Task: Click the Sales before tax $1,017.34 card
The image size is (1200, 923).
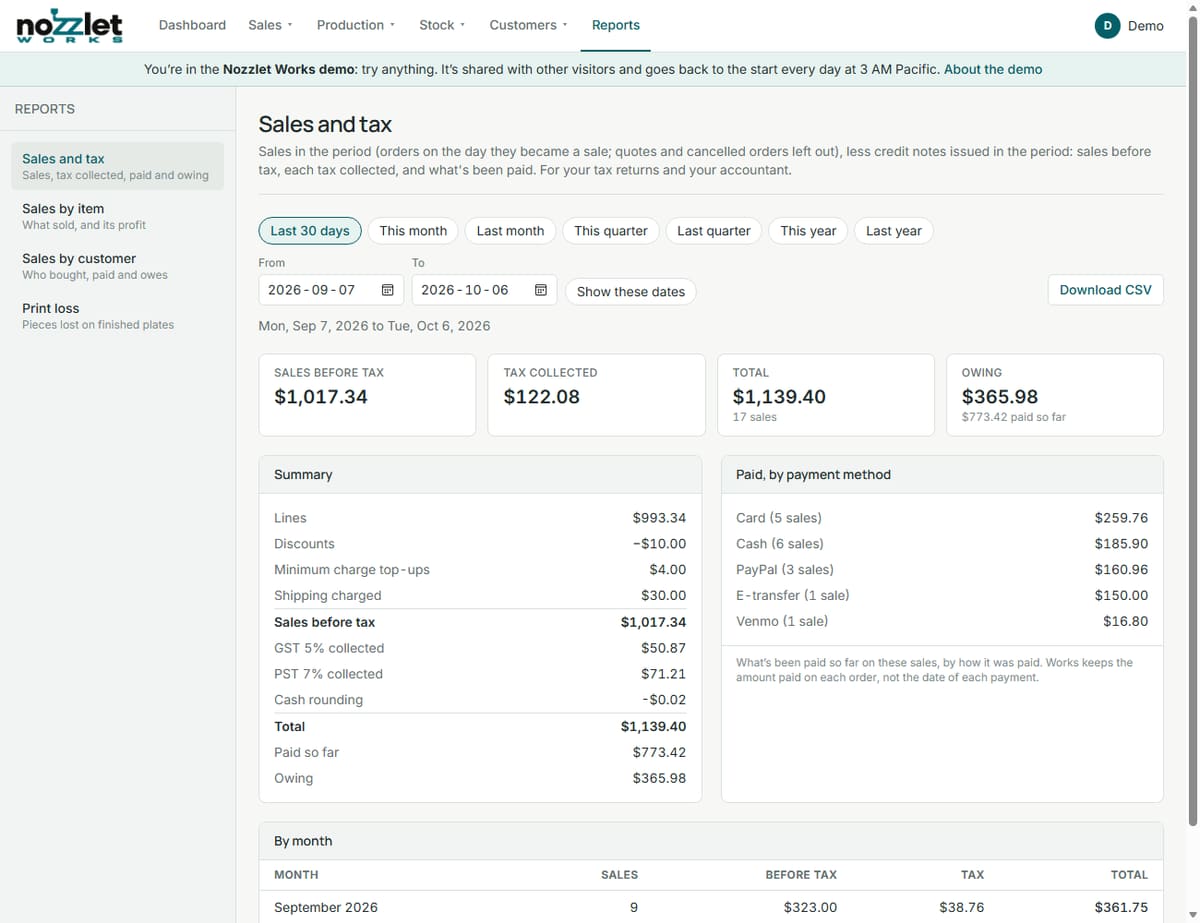Action: click(367, 395)
